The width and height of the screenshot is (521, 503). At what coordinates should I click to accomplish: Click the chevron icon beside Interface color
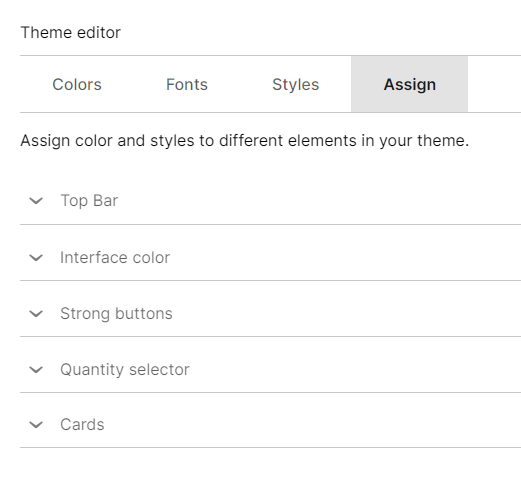point(36,257)
